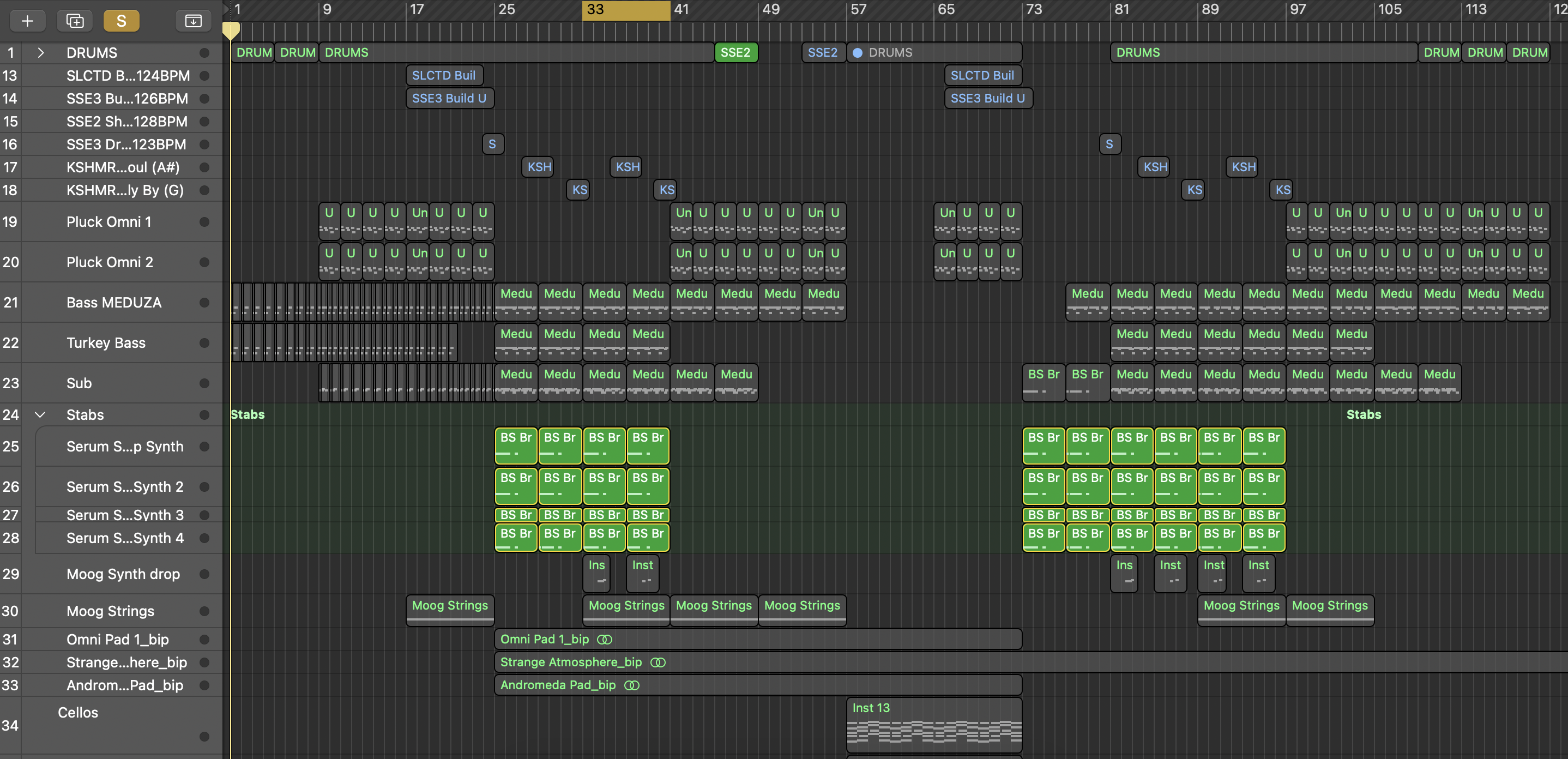Select the Strange Atmosphere_bip region

pyautogui.click(x=1031, y=663)
